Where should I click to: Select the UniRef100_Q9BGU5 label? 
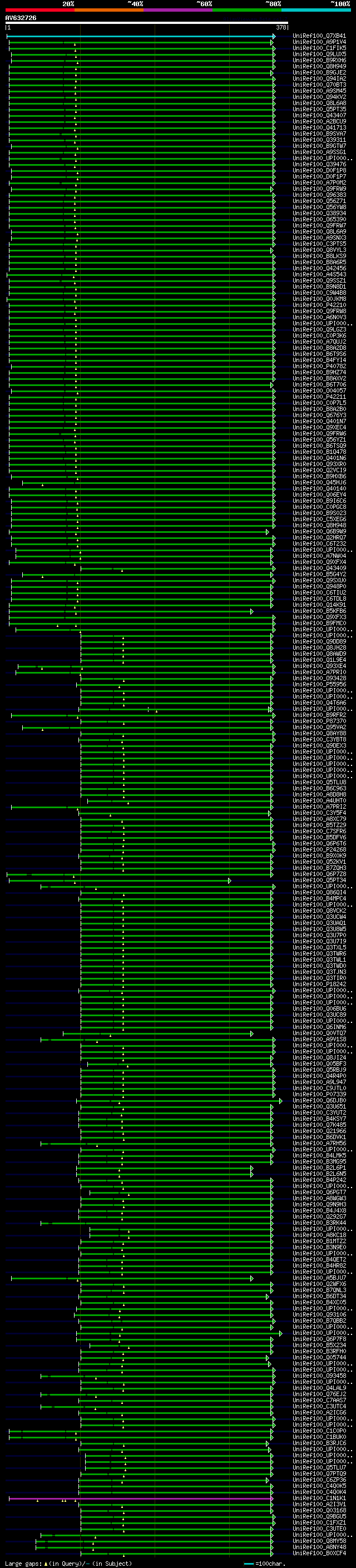[x=319, y=1517]
